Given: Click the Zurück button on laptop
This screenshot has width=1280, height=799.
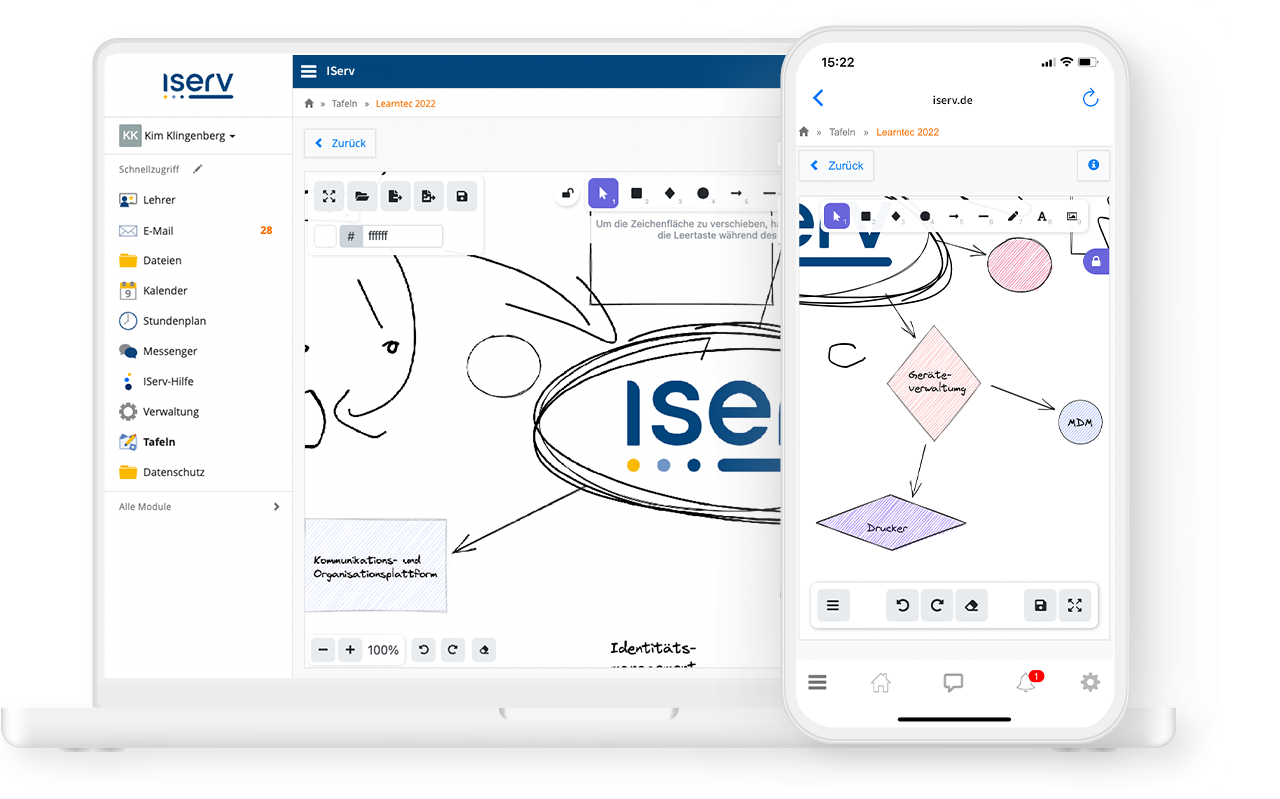Looking at the screenshot, I should click(x=340, y=143).
